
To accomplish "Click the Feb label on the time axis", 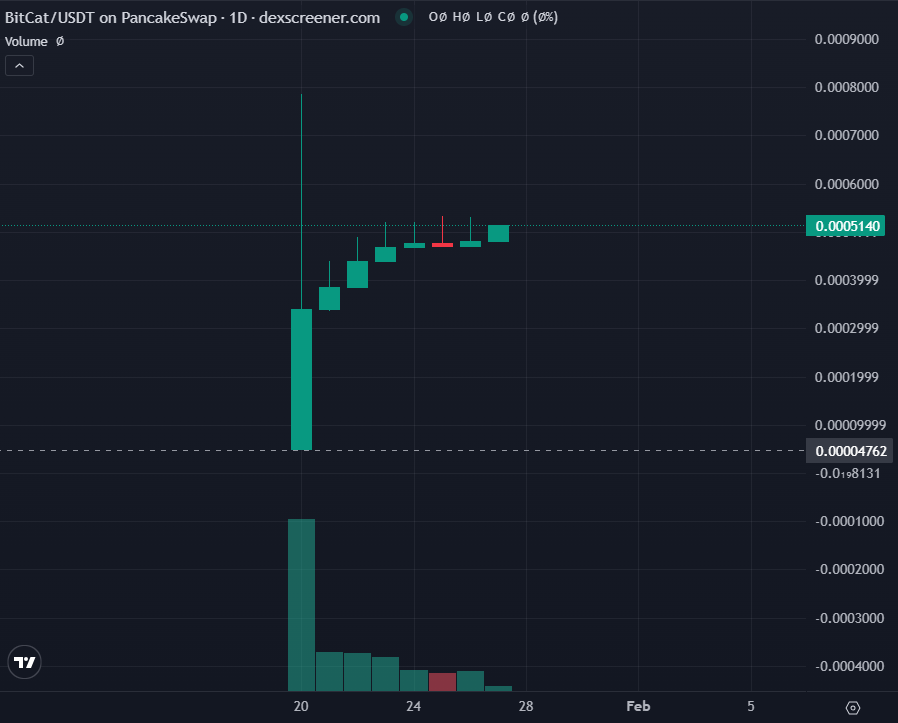I will point(638,706).
